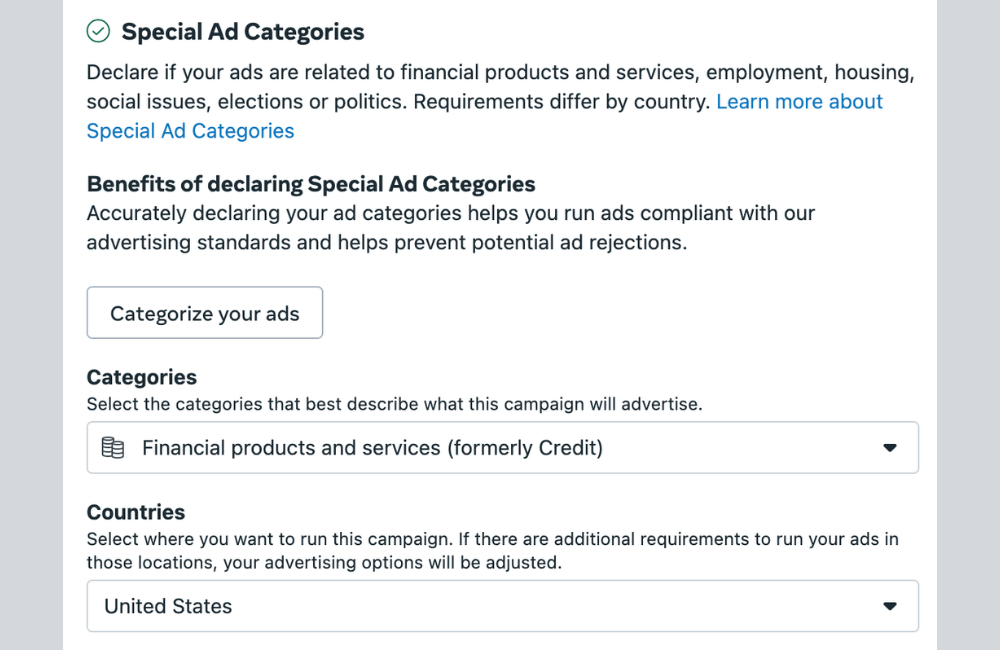Click the Categories heading label
1000x650 pixels.
coord(141,377)
